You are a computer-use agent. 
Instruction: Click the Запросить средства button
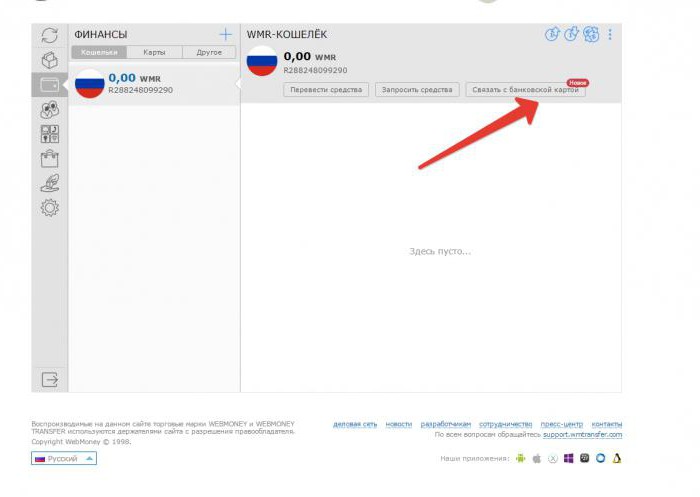click(x=417, y=90)
